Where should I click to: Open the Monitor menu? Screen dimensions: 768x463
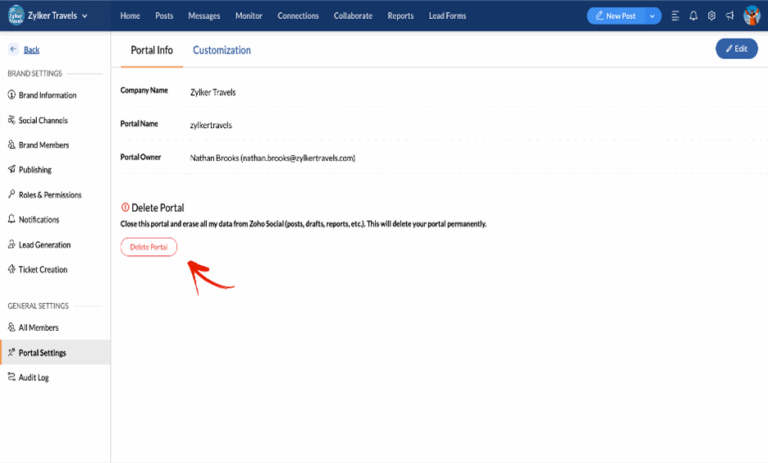pyautogui.click(x=249, y=16)
